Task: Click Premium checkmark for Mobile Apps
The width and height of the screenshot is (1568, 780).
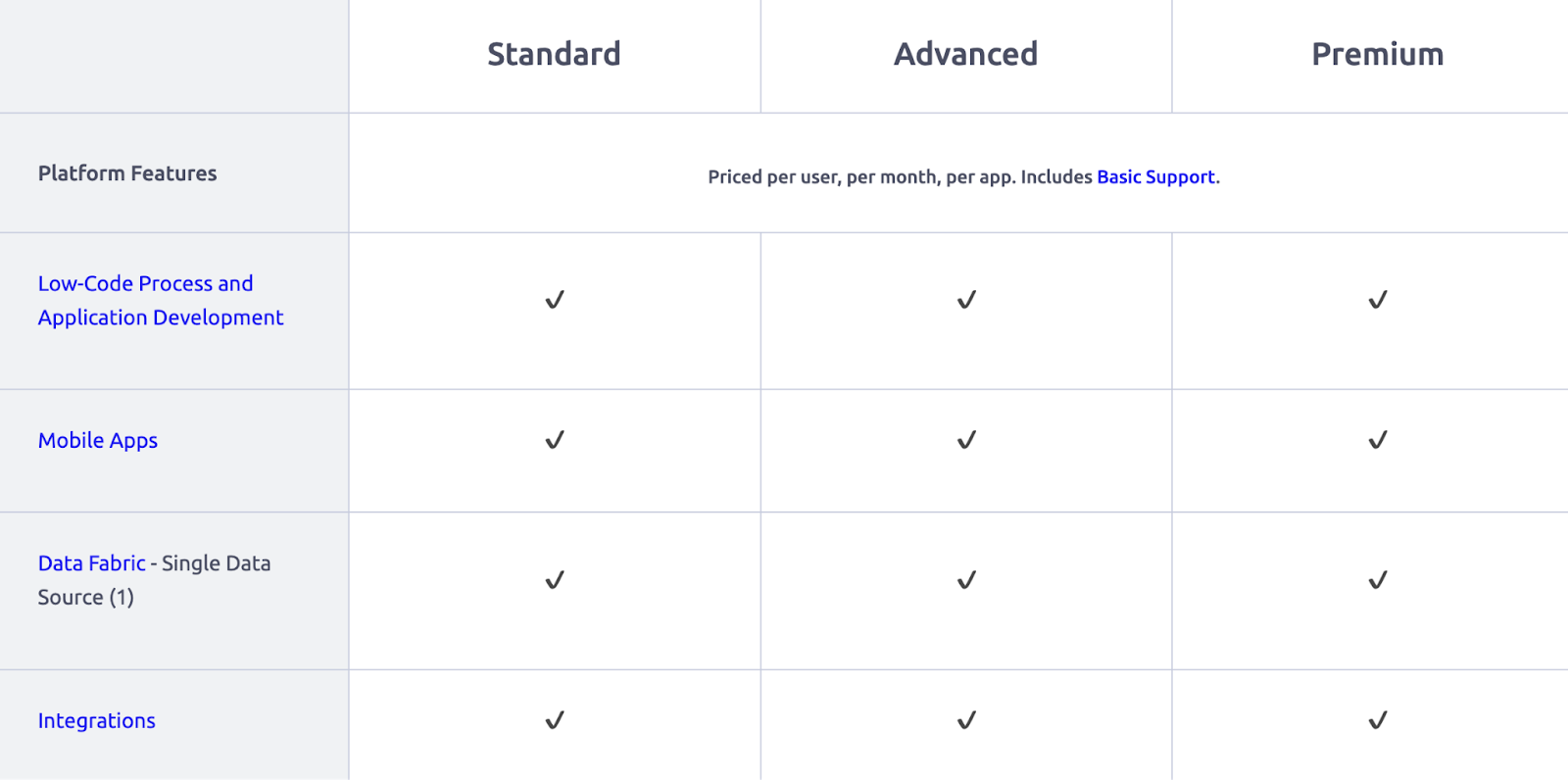Action: coord(1378,440)
